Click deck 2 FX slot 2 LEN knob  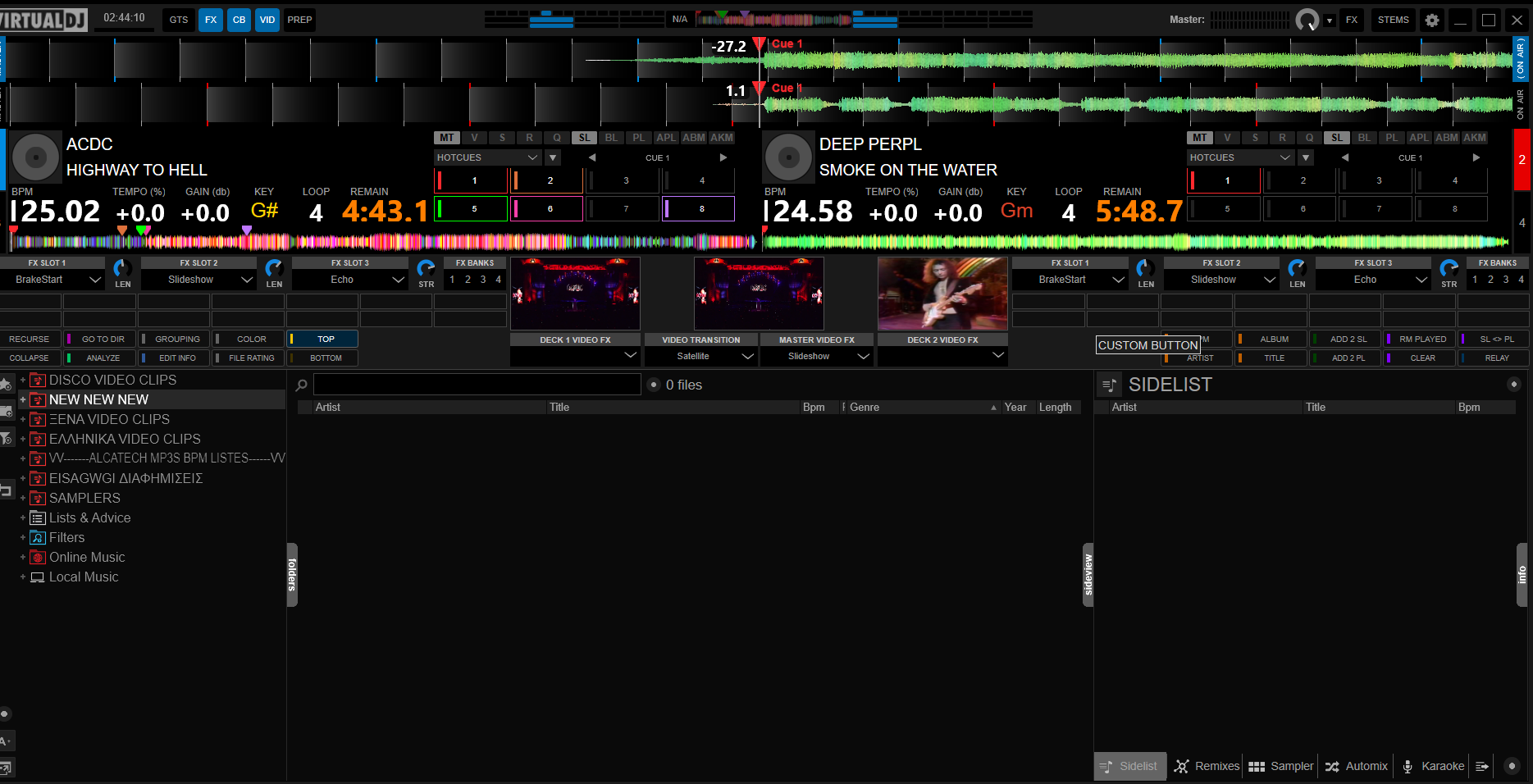(1297, 268)
